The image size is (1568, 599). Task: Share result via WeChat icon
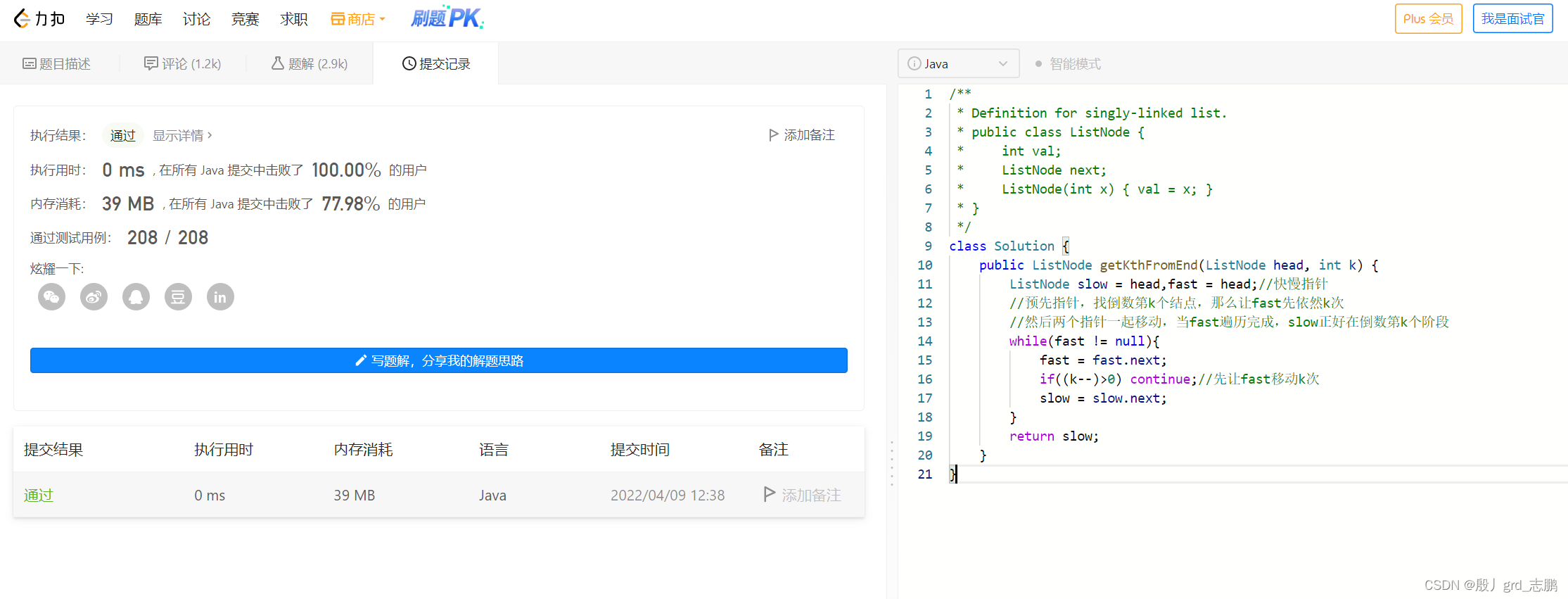coord(51,297)
